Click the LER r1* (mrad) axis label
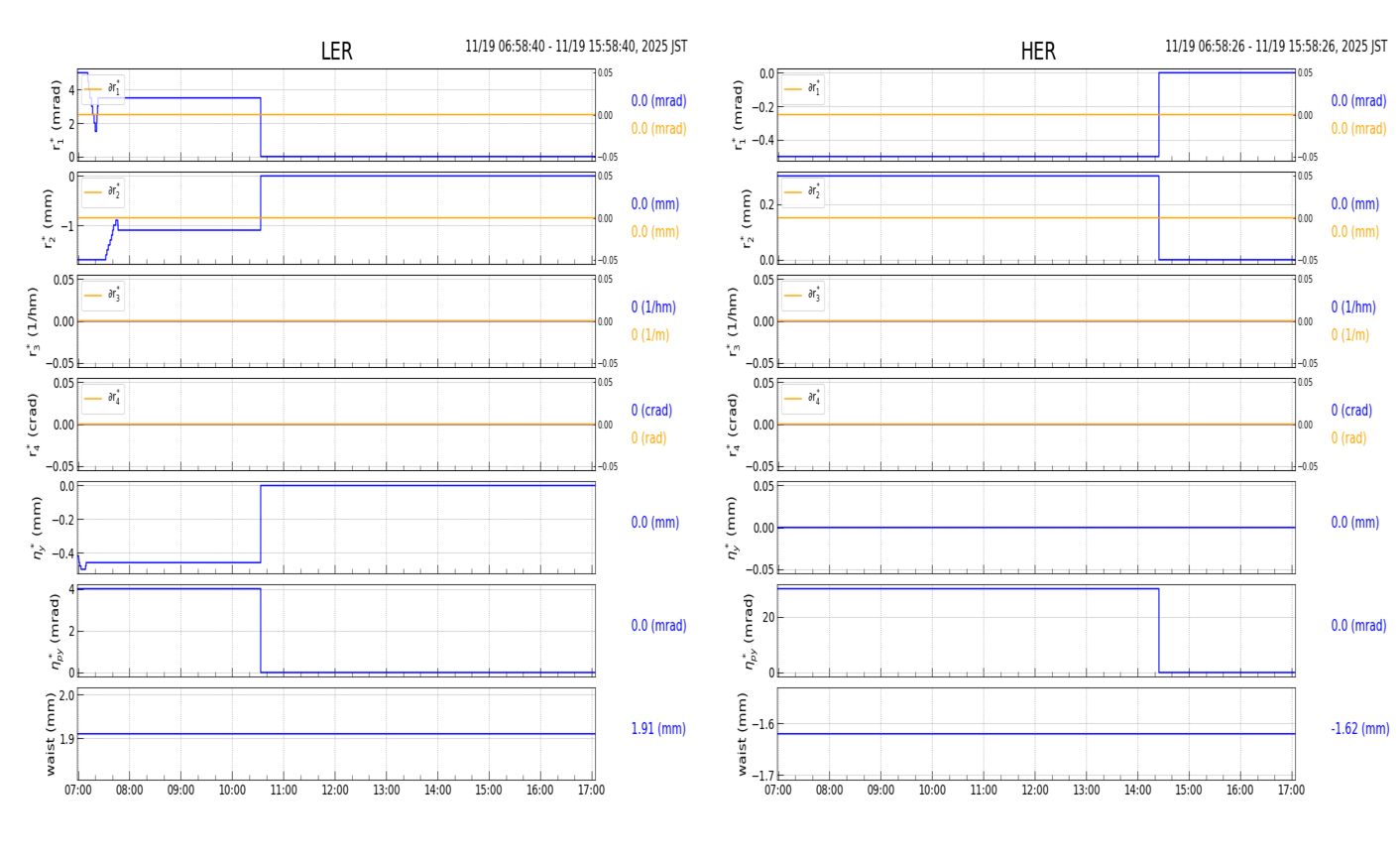Screen dimensions: 1400x857 (57, 115)
